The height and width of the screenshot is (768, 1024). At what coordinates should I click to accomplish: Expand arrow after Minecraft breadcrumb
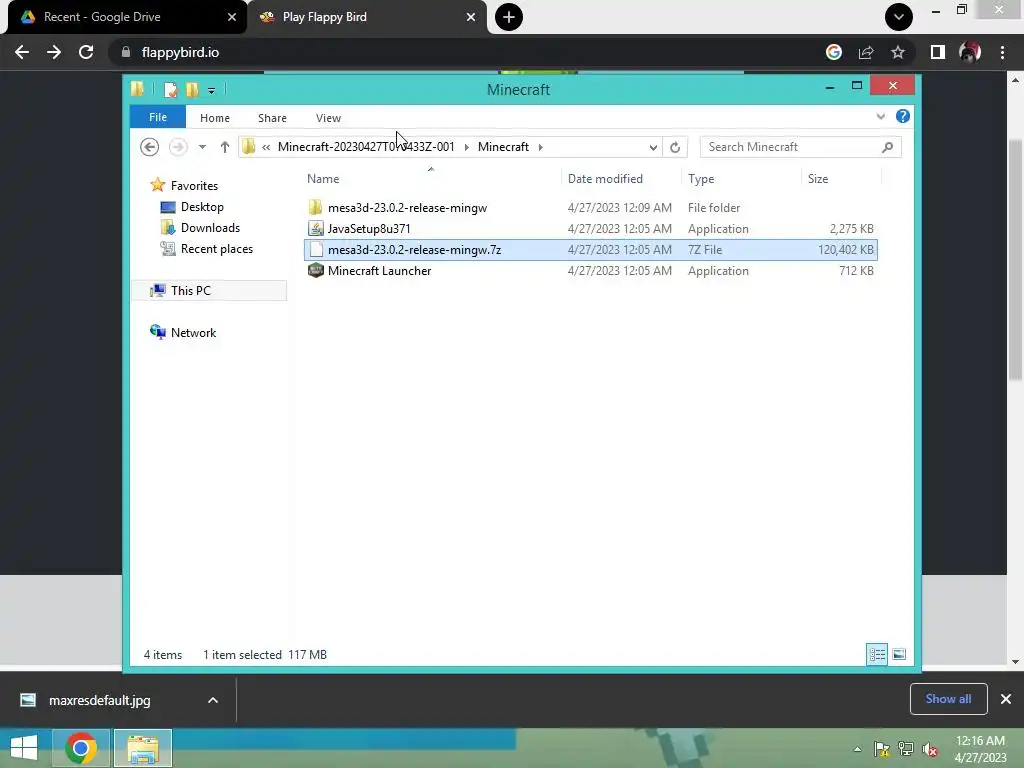pyautogui.click(x=541, y=147)
